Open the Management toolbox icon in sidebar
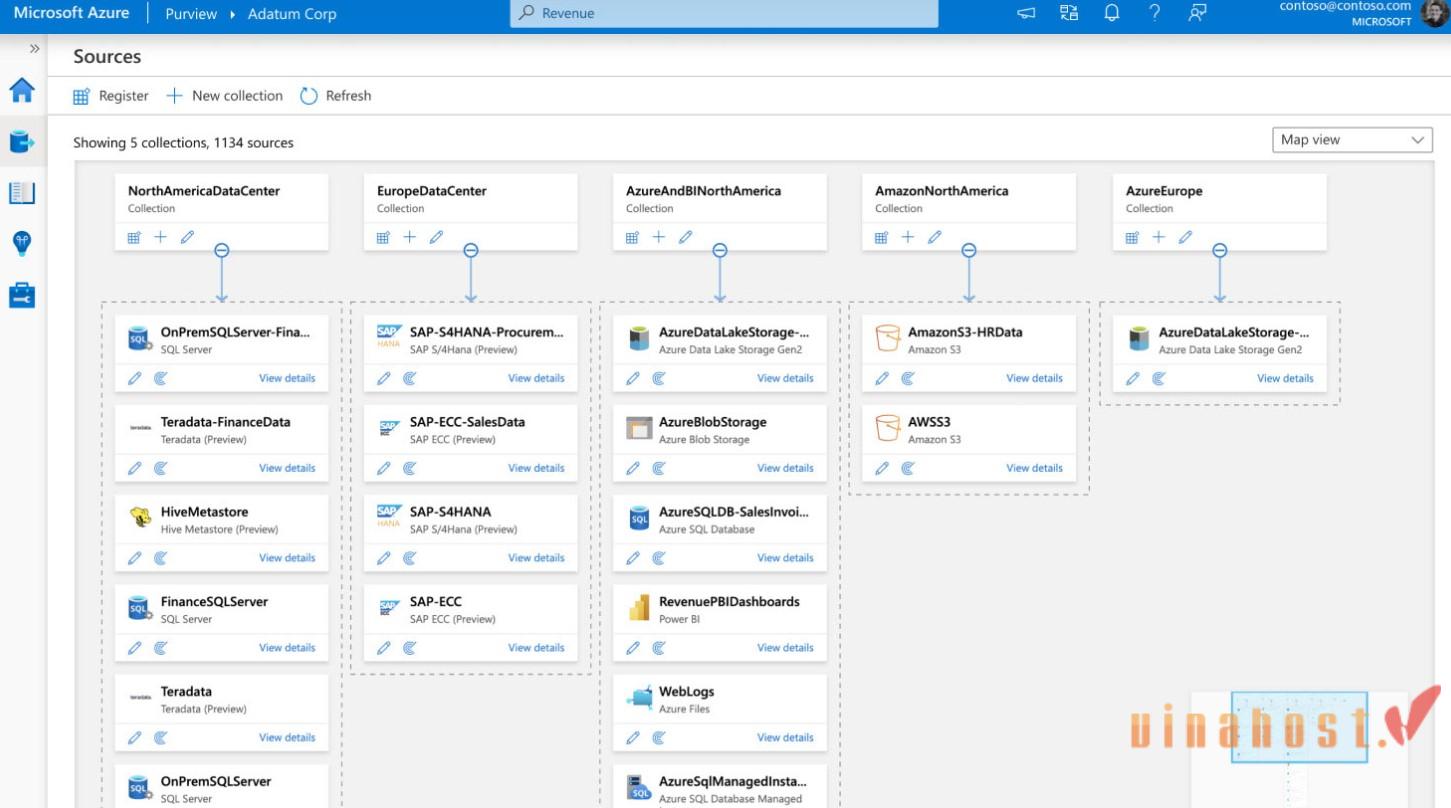 click(22, 295)
